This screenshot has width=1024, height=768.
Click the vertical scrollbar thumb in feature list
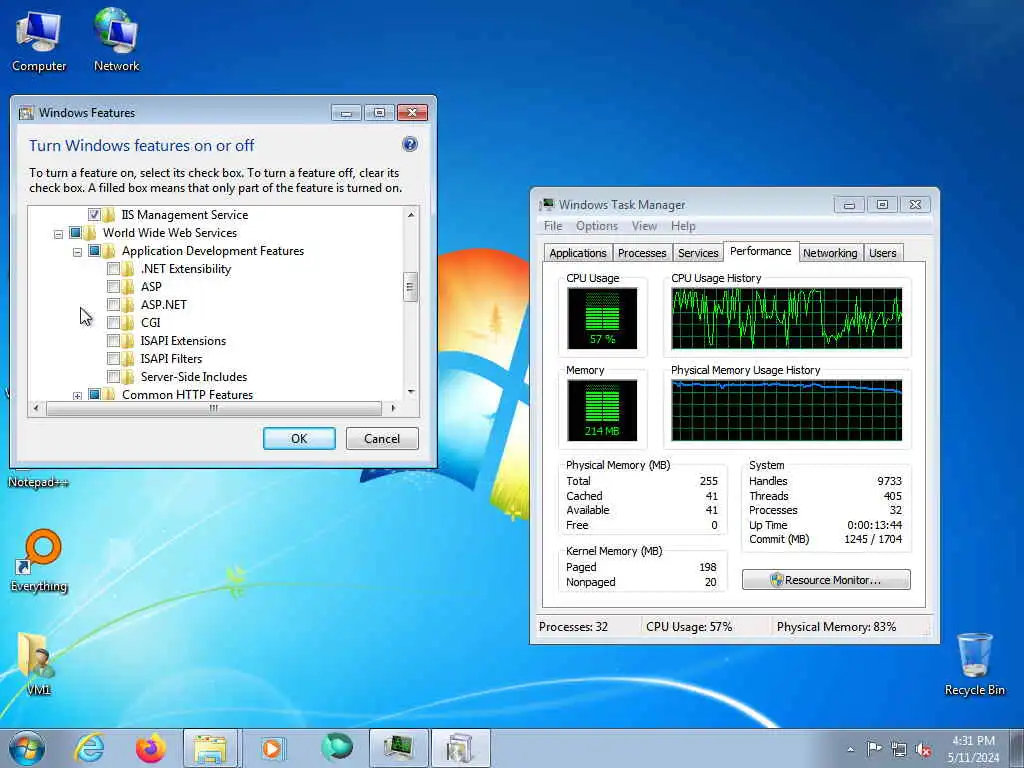(411, 287)
